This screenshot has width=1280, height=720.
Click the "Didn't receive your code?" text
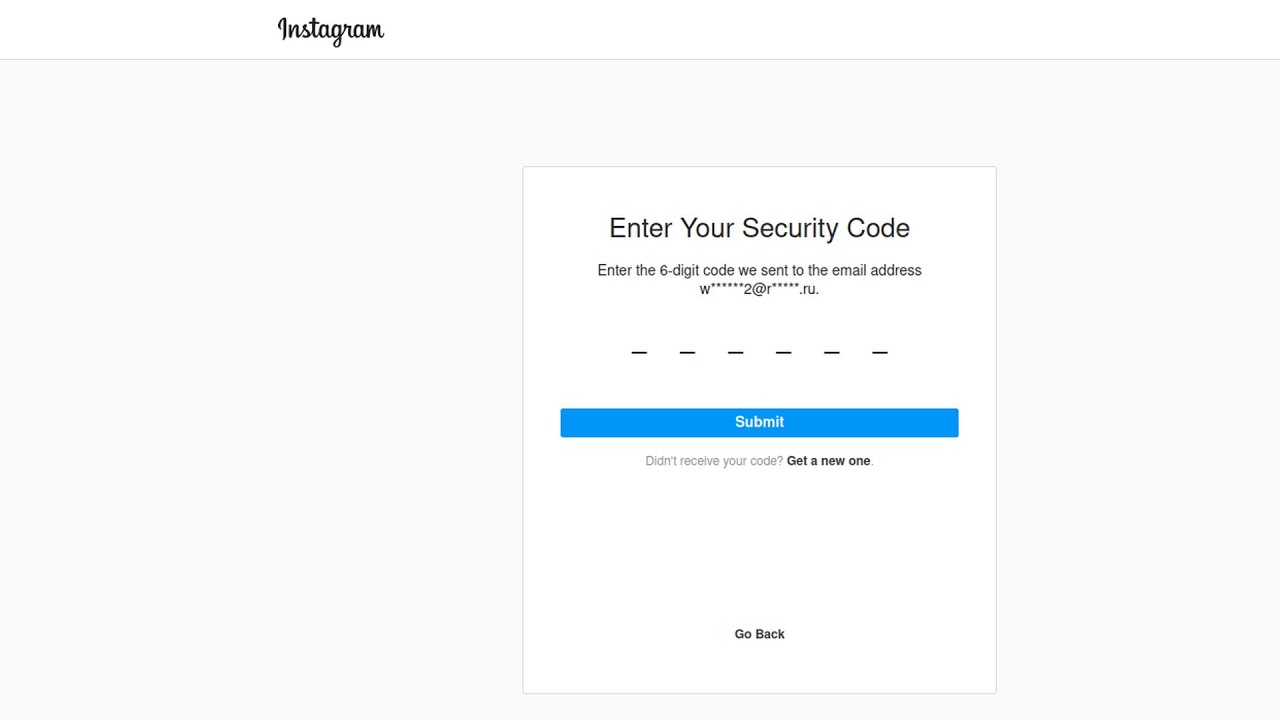pos(714,461)
